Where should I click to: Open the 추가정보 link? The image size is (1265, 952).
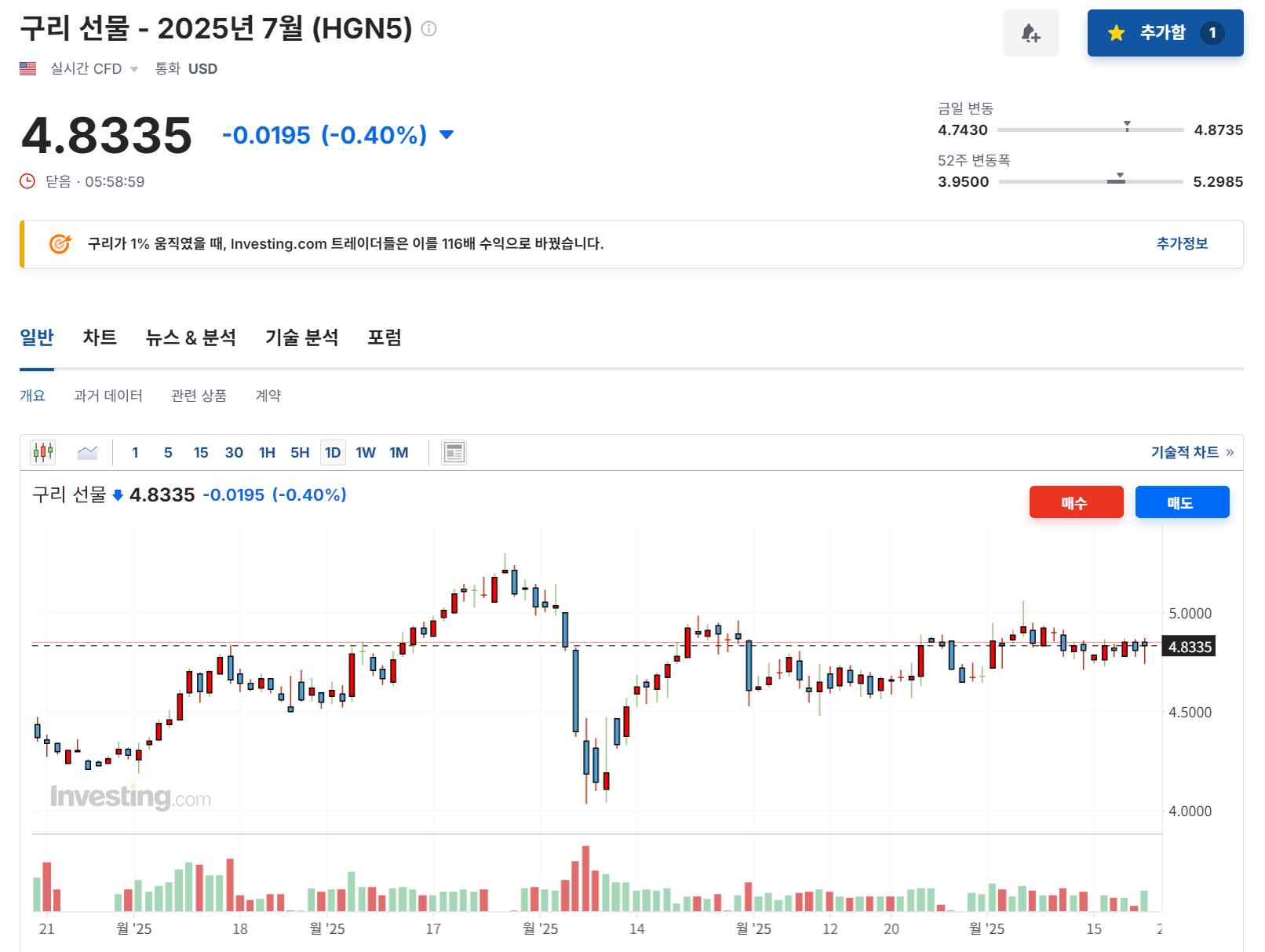click(x=1182, y=243)
